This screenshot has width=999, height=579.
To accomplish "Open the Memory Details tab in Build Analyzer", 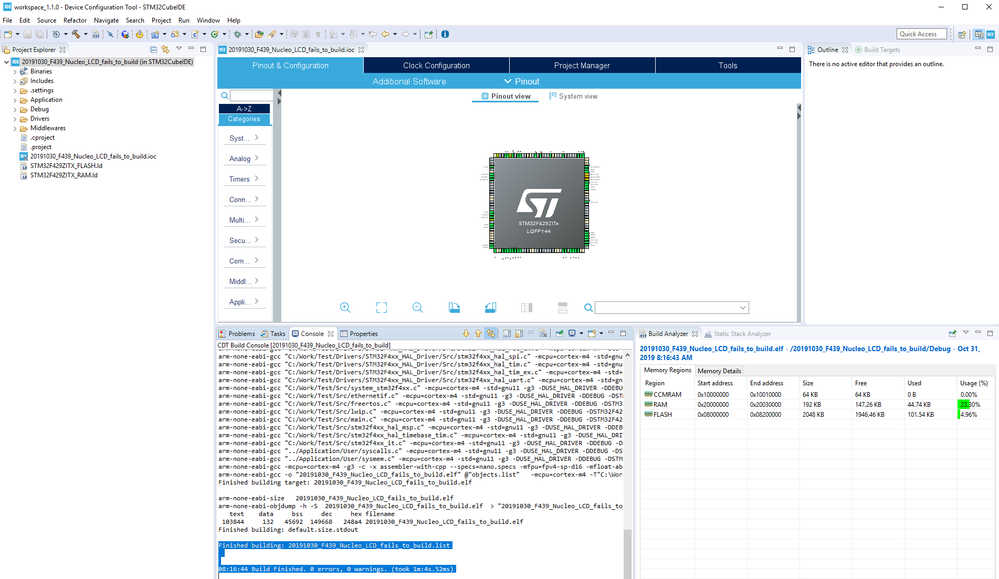I will [719, 371].
